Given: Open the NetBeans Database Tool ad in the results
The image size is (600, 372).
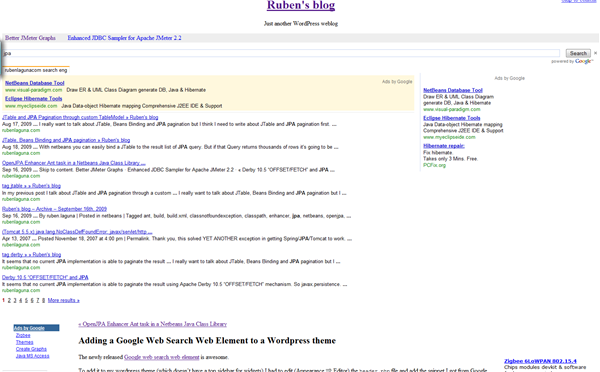Looking at the screenshot, I should tap(34, 83).
